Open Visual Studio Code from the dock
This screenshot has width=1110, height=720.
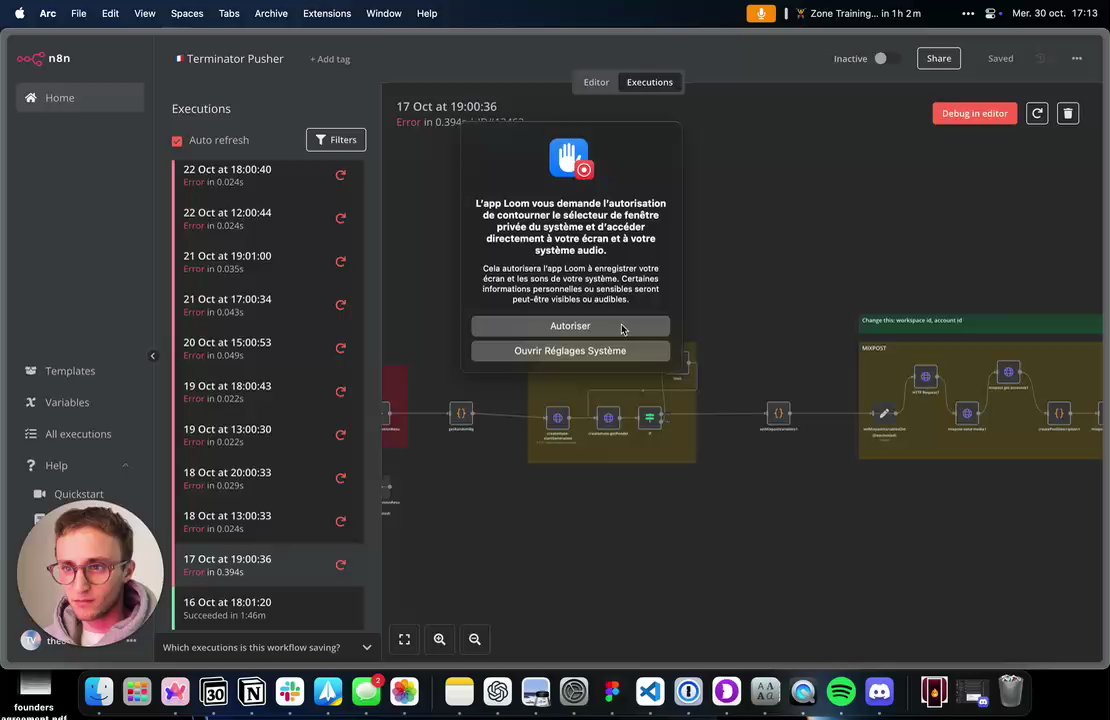pos(650,692)
